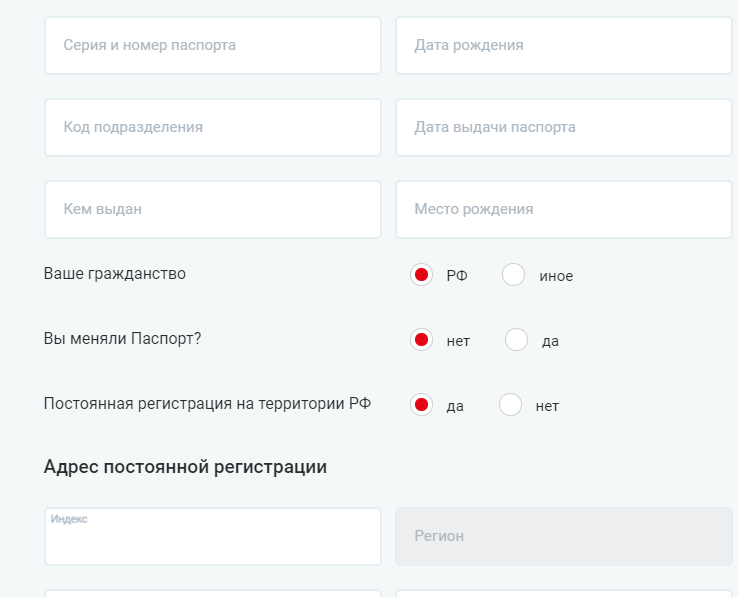Image resolution: width=738 pixels, height=597 pixels.
Task: Click 'Постоянная регистрация на территории РФ' label
Action: [x=208, y=403]
